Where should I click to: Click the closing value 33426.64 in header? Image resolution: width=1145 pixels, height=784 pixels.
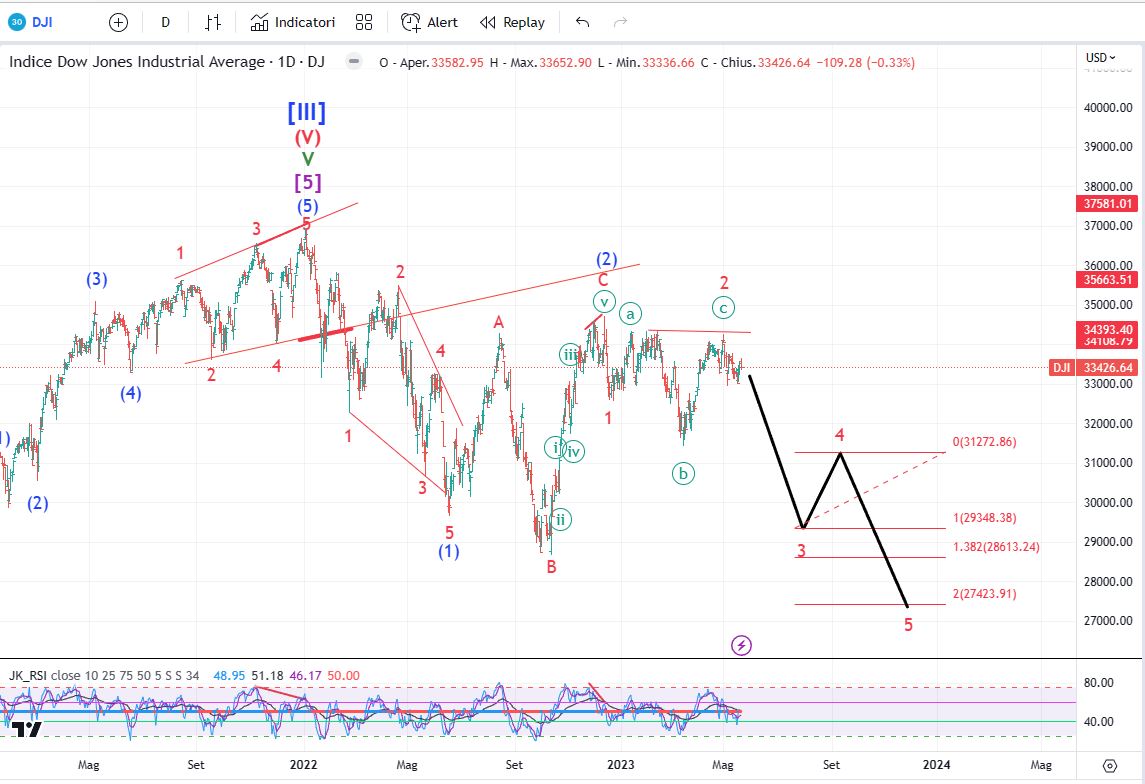pyautogui.click(x=784, y=63)
